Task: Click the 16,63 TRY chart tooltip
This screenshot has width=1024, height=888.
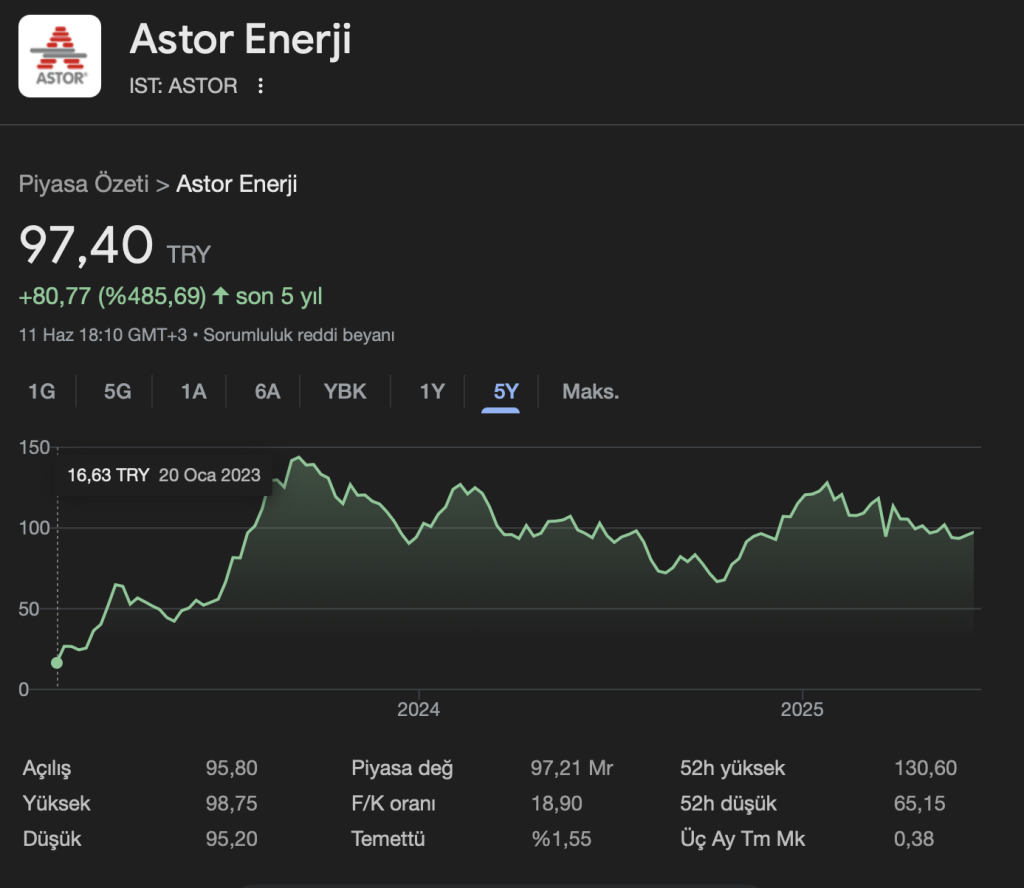Action: (164, 475)
